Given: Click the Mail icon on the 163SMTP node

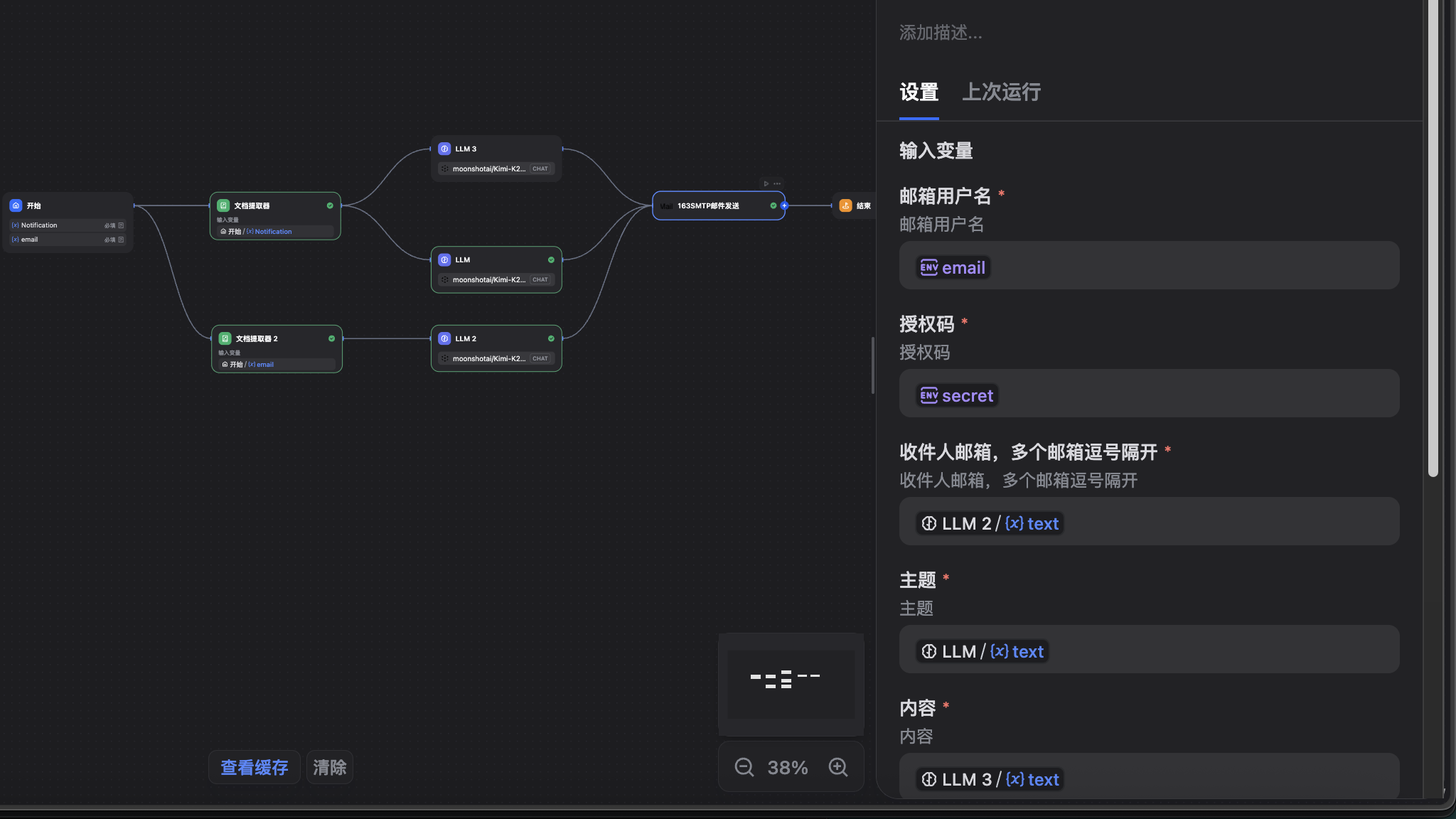Looking at the screenshot, I should click(x=666, y=206).
